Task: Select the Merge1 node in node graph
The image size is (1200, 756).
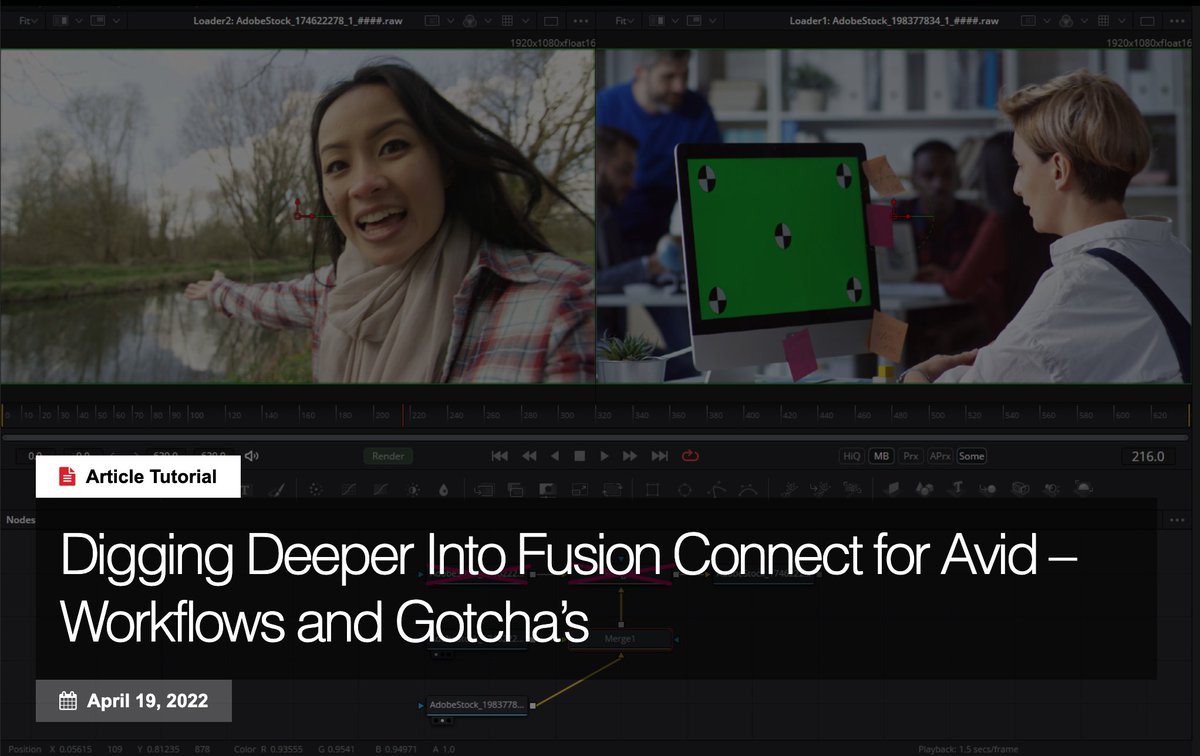Action: pos(620,638)
